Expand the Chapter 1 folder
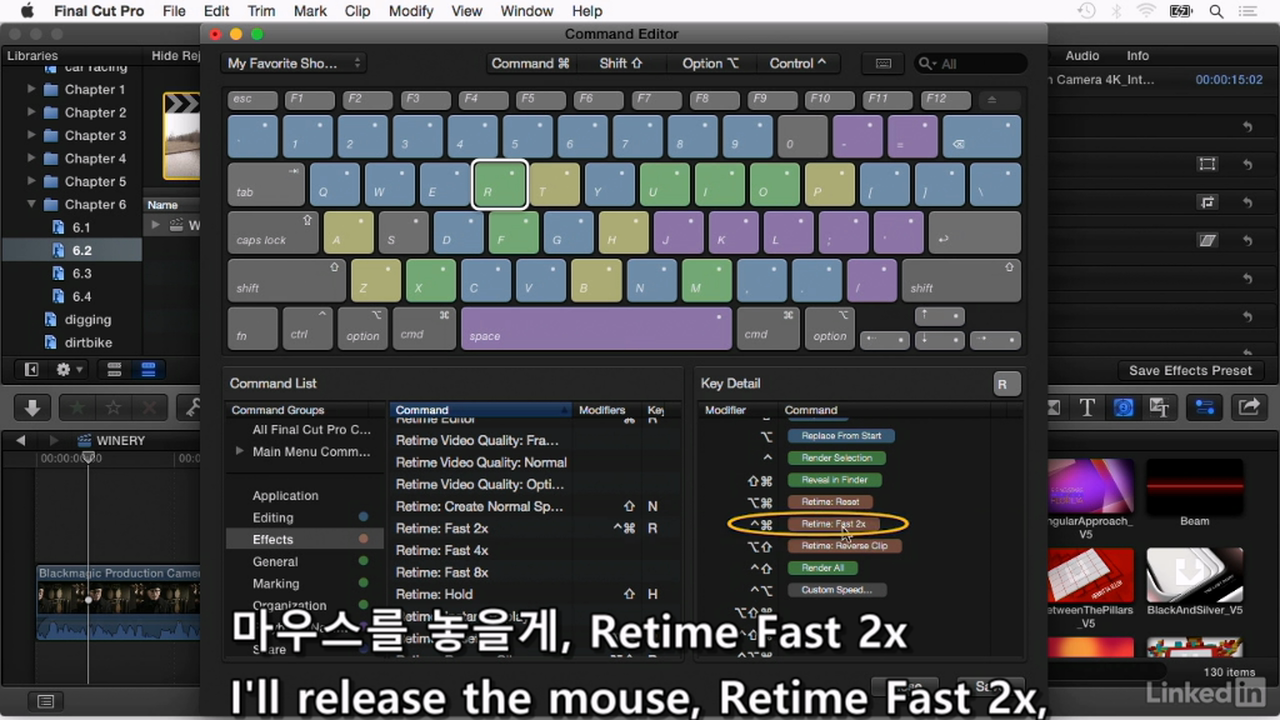 click(32, 90)
